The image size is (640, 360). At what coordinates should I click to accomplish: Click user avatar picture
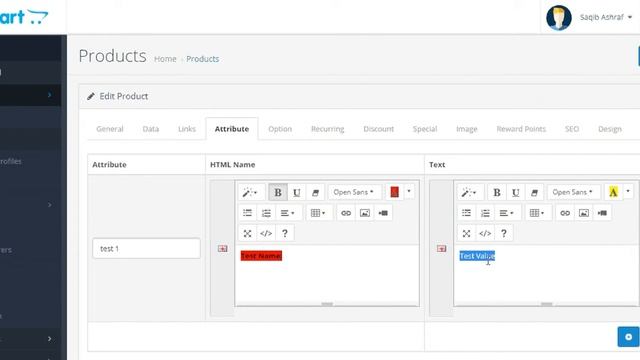(559, 18)
